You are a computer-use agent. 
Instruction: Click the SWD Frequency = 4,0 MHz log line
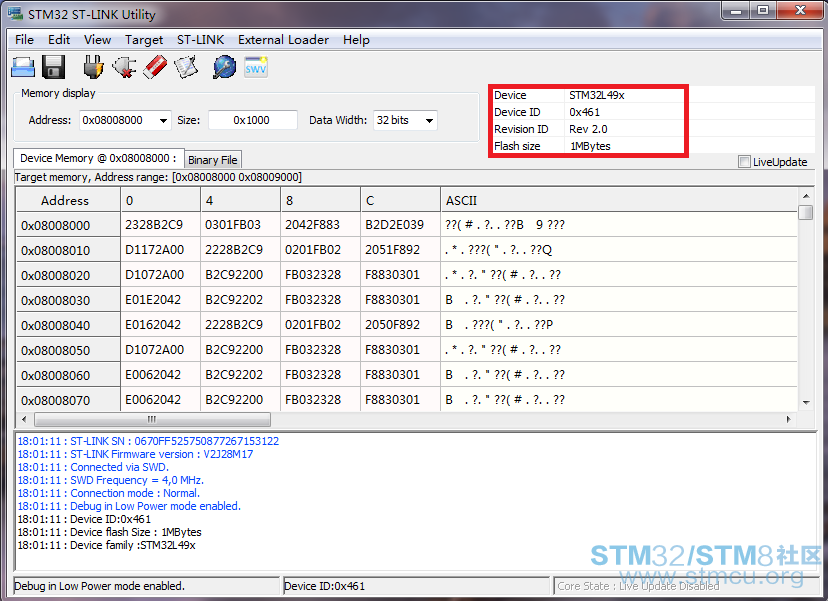click(110, 480)
